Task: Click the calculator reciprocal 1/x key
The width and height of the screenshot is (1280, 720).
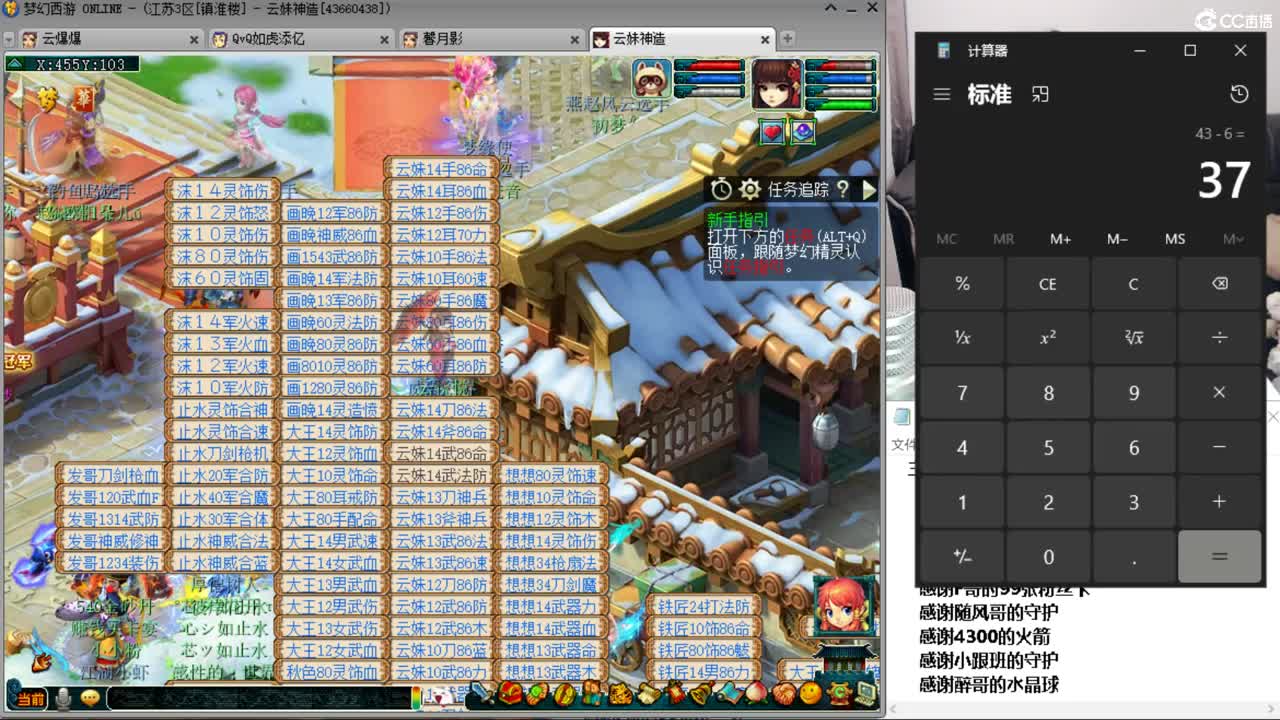Action: [x=962, y=338]
